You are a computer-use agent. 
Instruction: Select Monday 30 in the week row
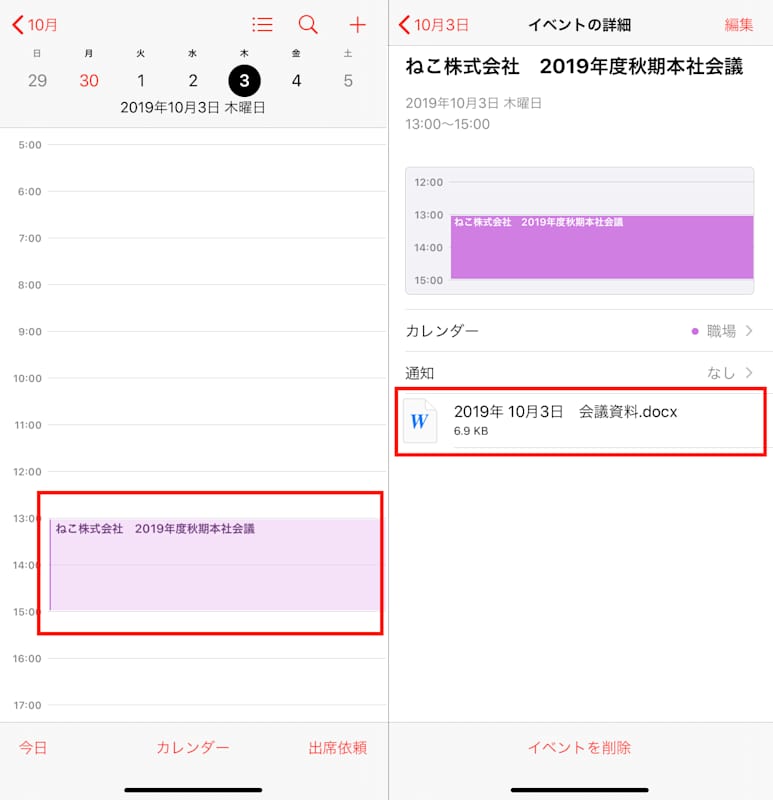[x=89, y=80]
